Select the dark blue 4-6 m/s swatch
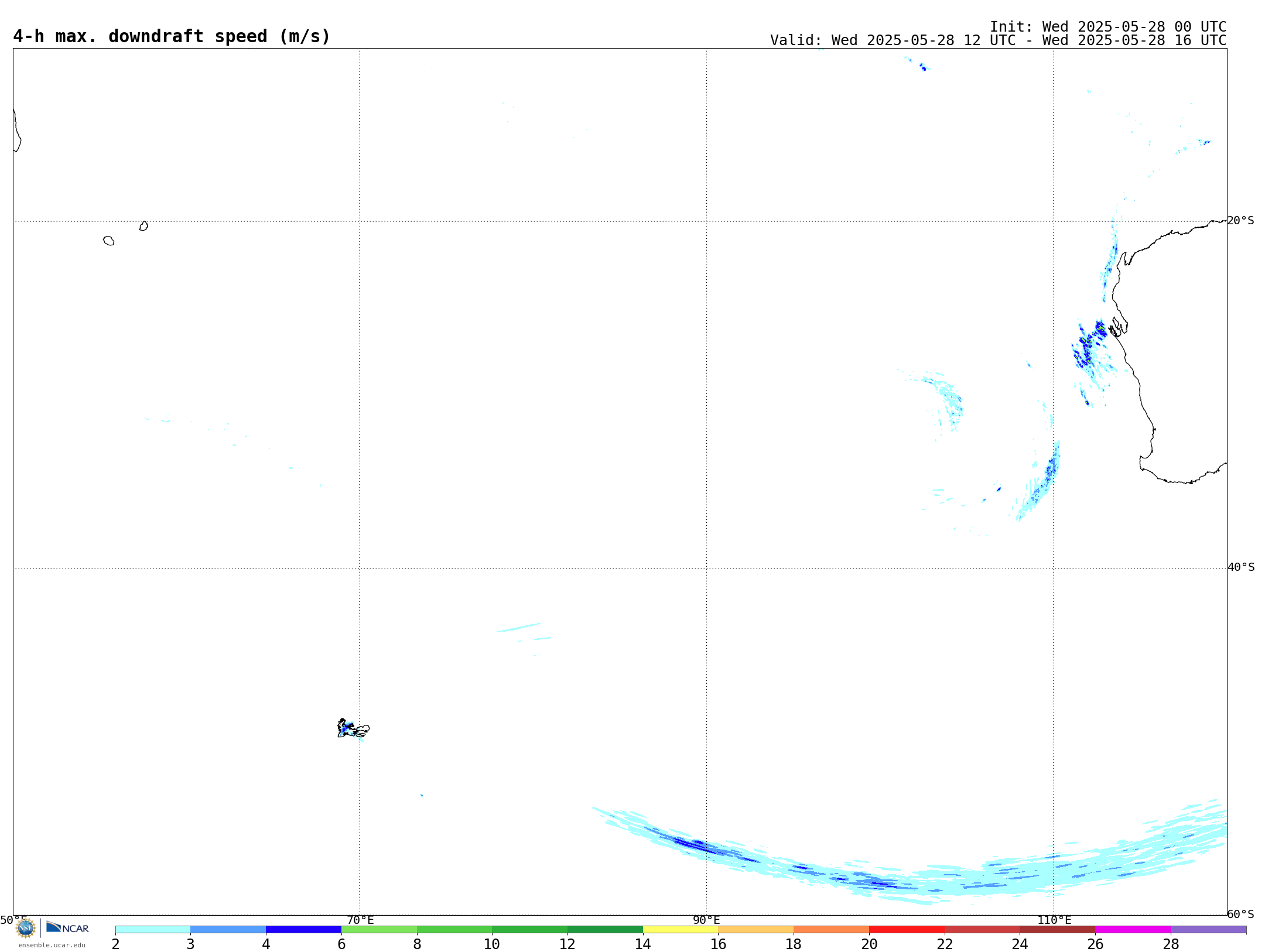1265x952 pixels. 303,930
